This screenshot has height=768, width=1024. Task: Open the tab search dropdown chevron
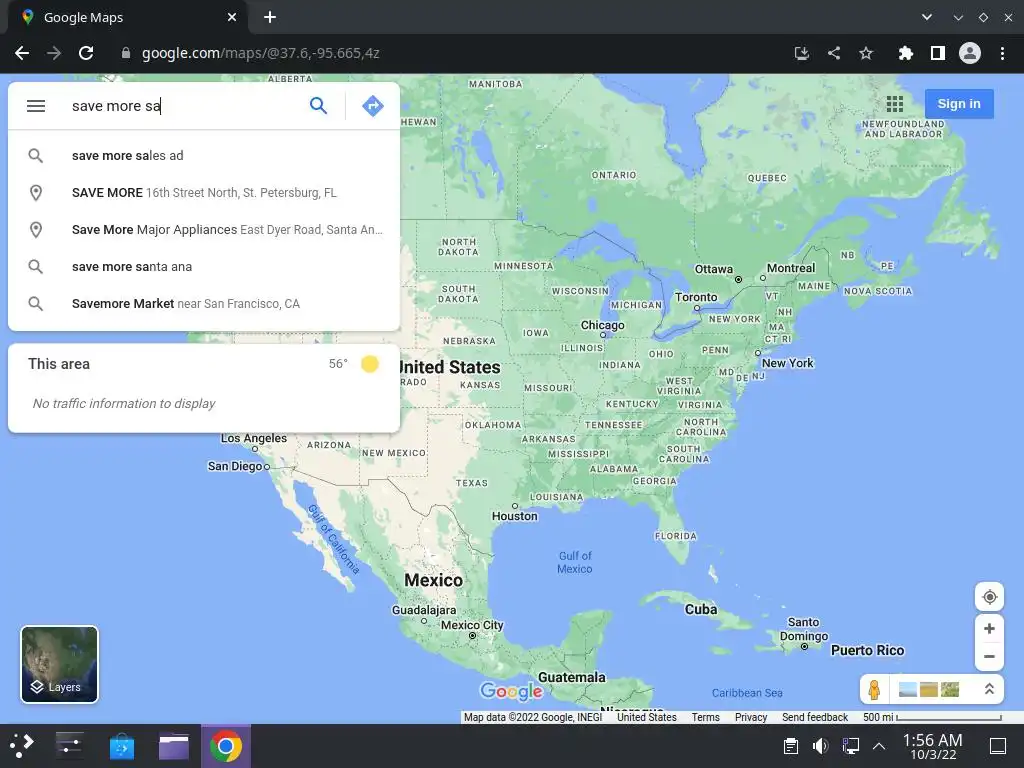point(927,18)
